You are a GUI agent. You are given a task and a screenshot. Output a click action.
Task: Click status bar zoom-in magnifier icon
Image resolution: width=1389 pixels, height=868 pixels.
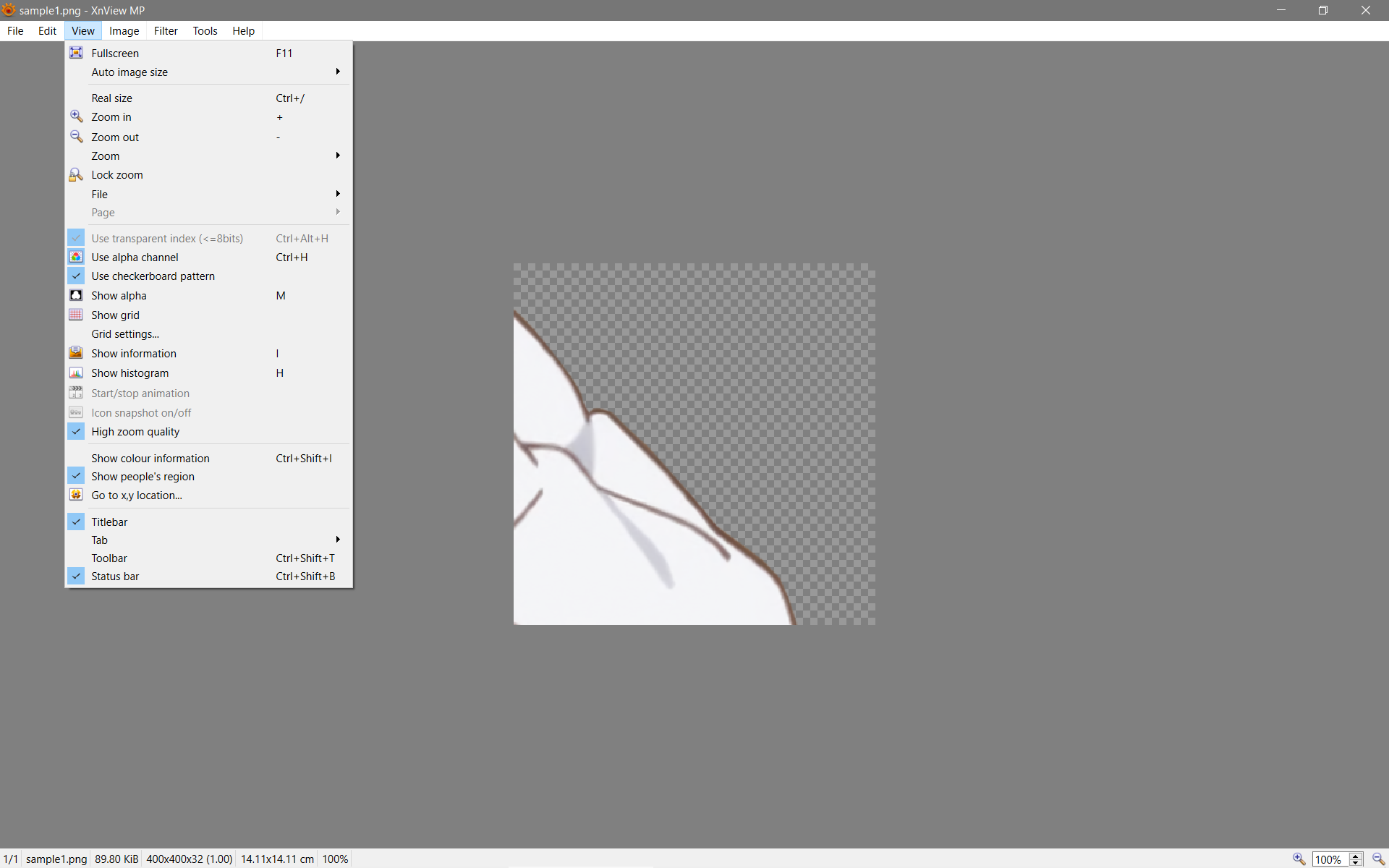pos(1299,859)
